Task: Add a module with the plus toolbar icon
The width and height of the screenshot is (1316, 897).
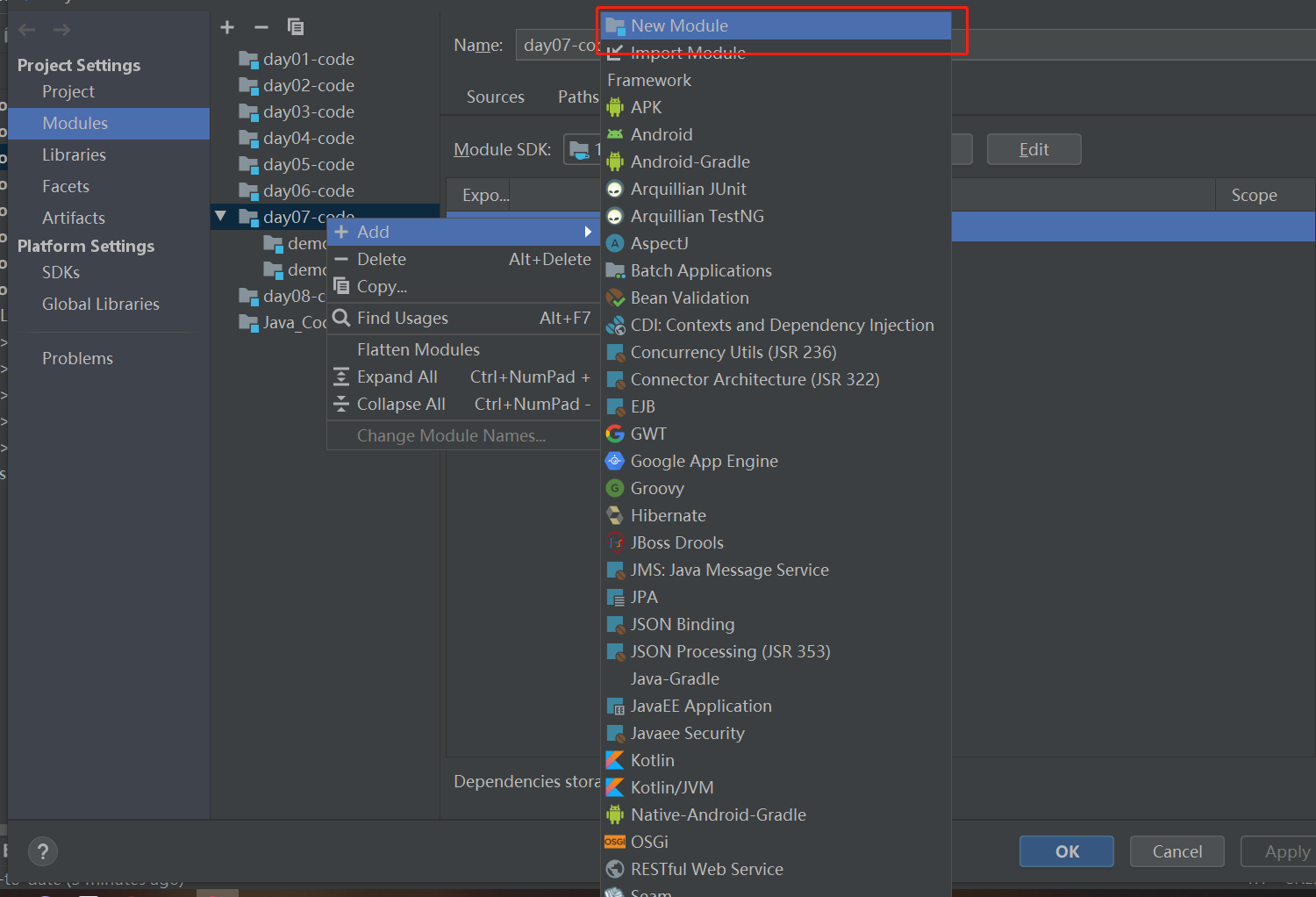Action: coord(227,27)
